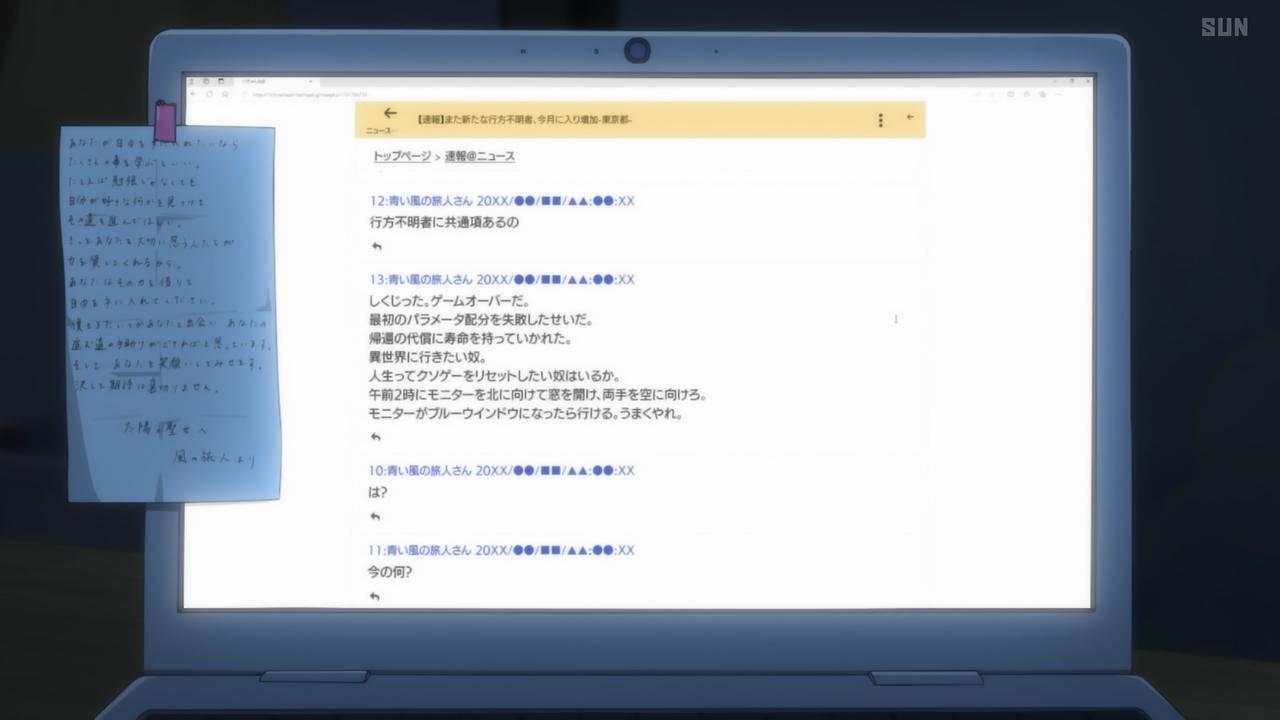Open the 速報@ニュース breadcrumb link
1280x720 pixels.
[480, 156]
